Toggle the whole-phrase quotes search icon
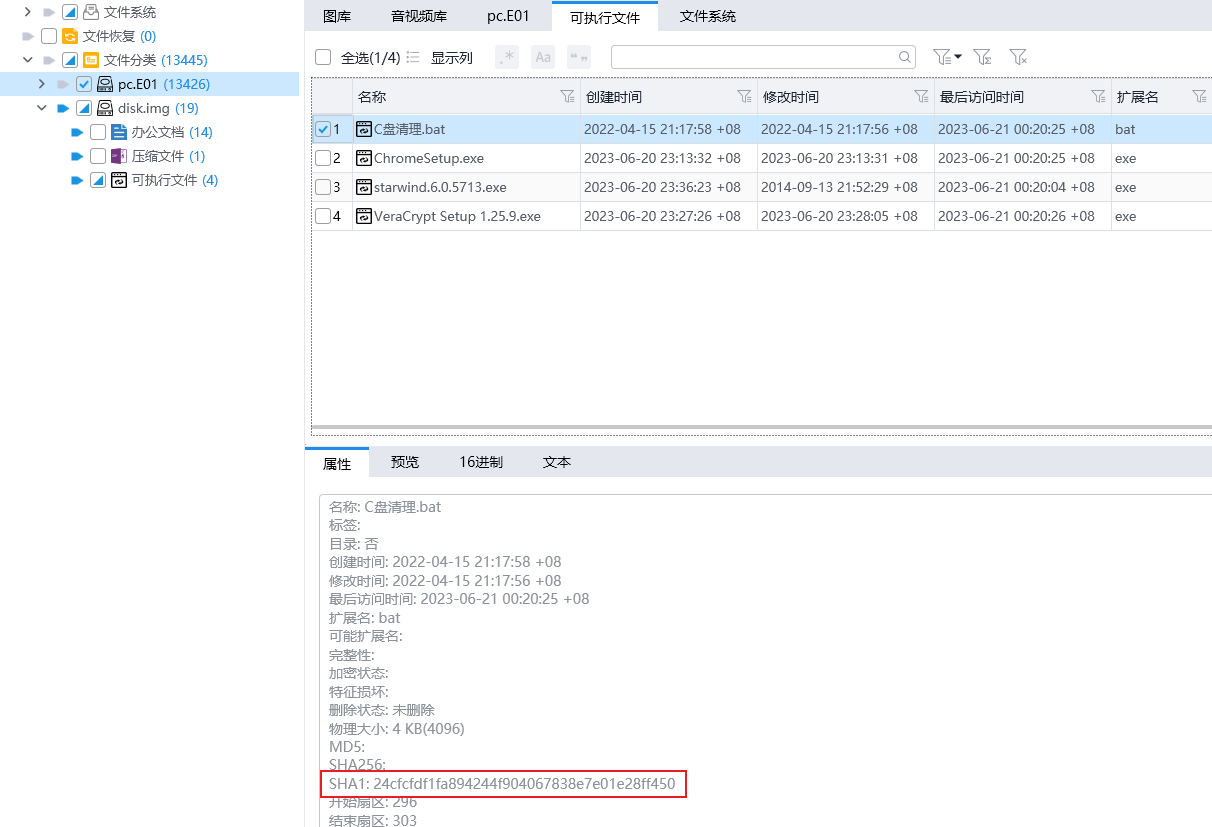Screen dimensions: 1212x827 click(x=579, y=57)
